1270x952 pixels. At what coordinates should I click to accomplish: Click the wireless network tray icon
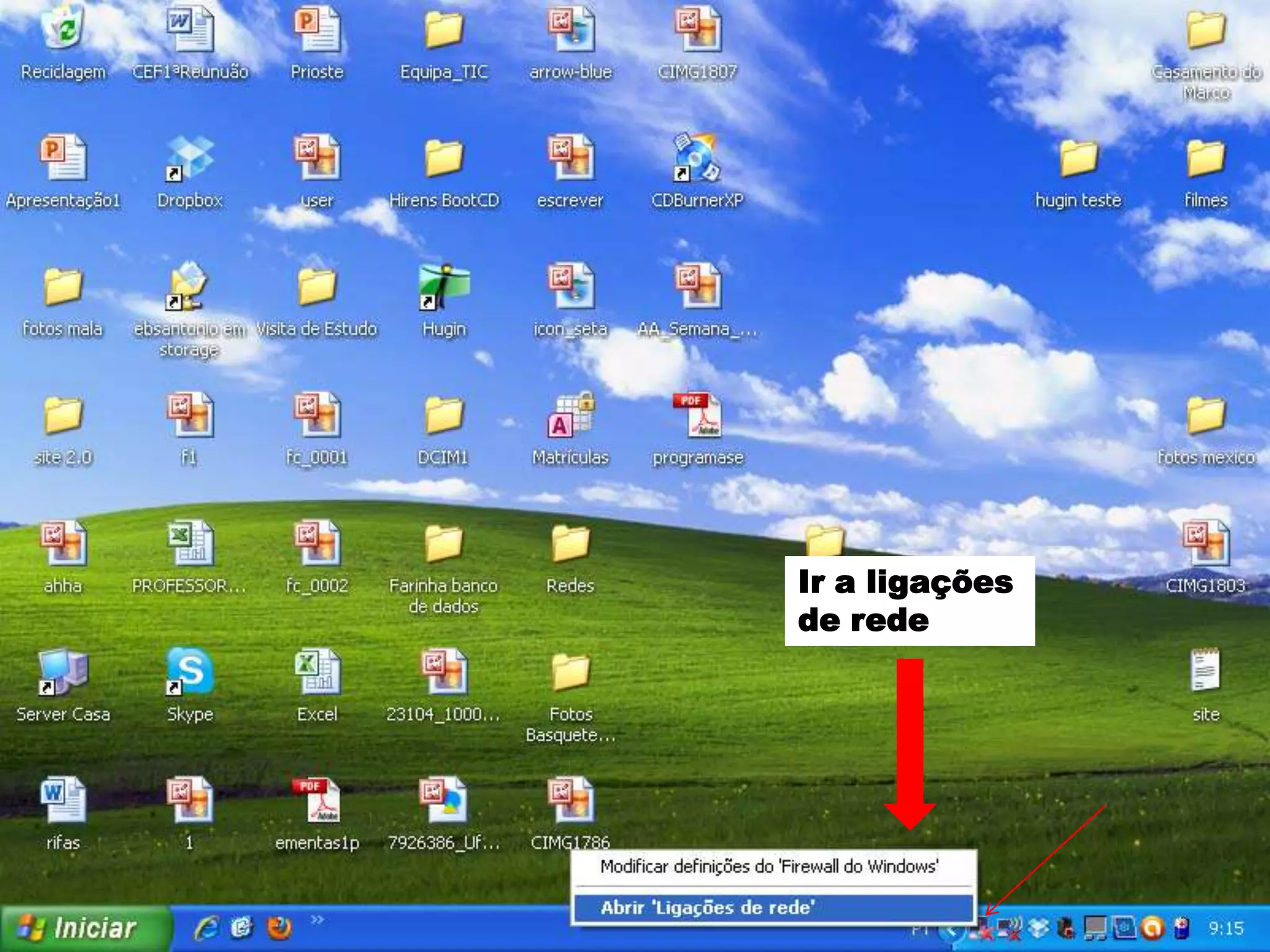[1010, 928]
